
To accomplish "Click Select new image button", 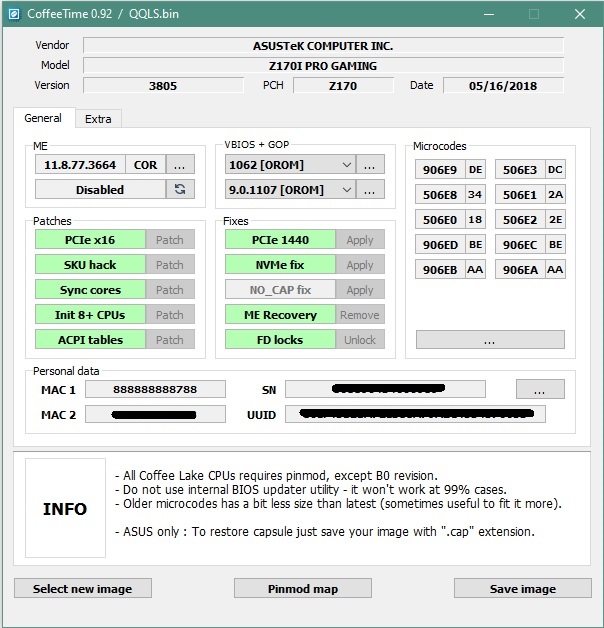I will [83, 588].
